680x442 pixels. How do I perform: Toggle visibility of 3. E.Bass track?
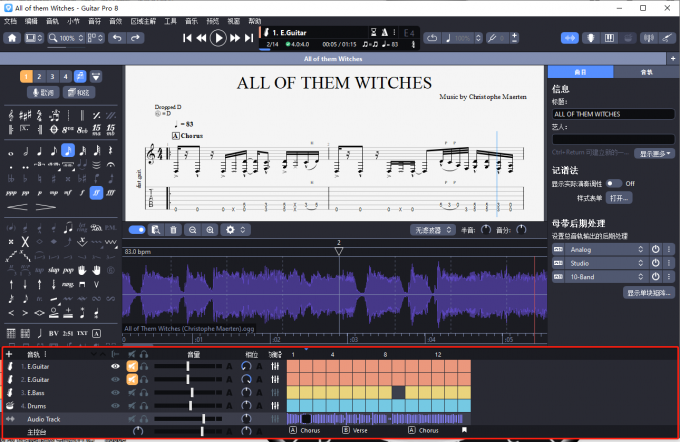(115, 393)
